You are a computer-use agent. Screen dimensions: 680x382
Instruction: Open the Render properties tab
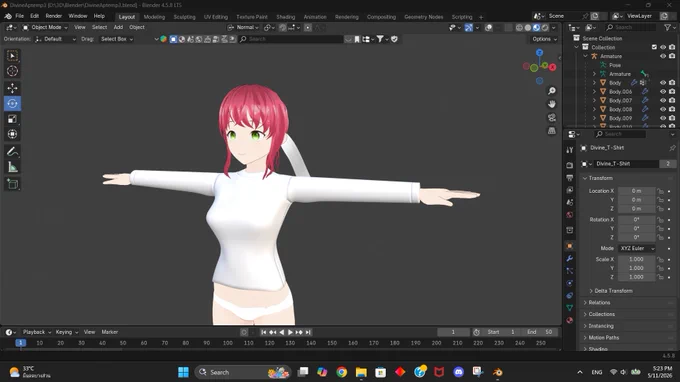tap(570, 165)
